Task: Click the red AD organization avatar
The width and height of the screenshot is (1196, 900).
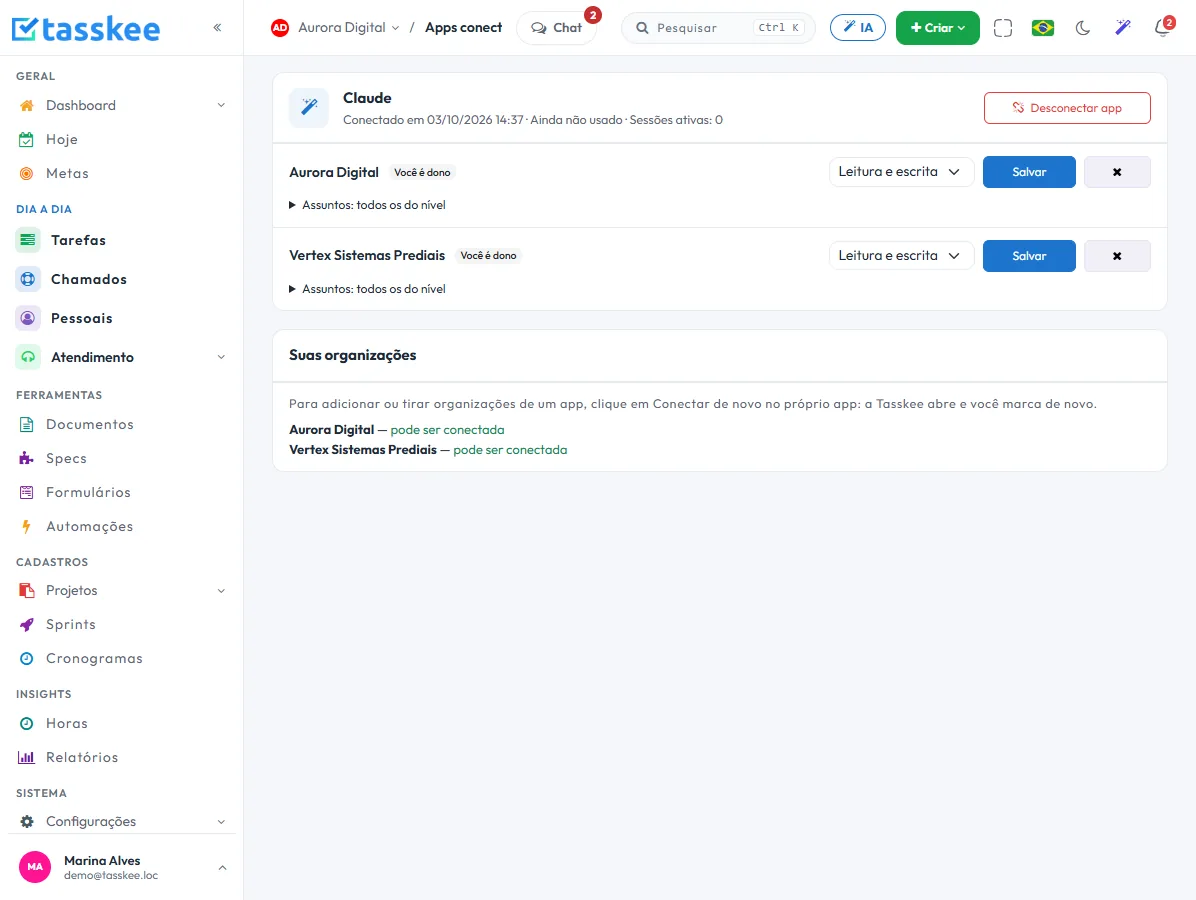Action: [x=280, y=27]
